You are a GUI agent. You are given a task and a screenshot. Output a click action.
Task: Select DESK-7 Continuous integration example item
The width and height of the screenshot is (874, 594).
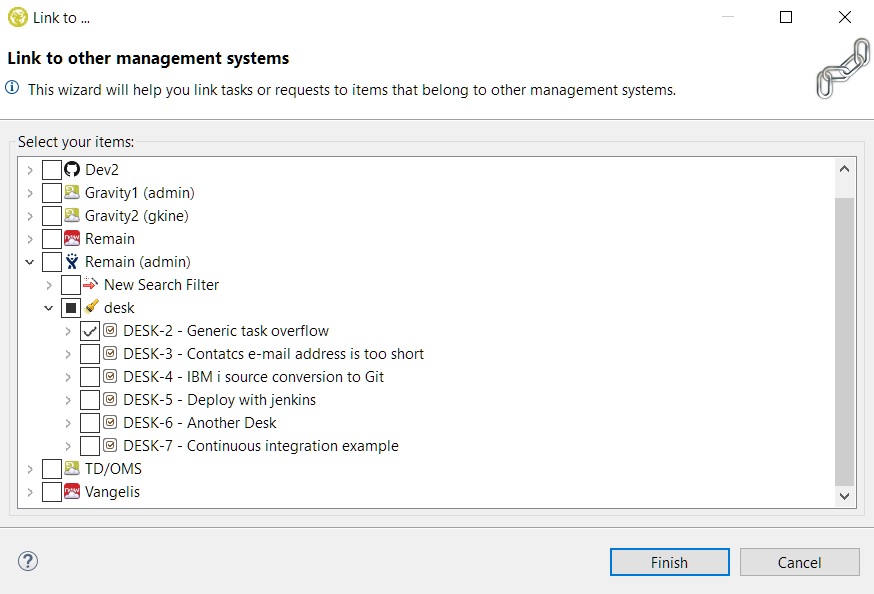click(292, 446)
